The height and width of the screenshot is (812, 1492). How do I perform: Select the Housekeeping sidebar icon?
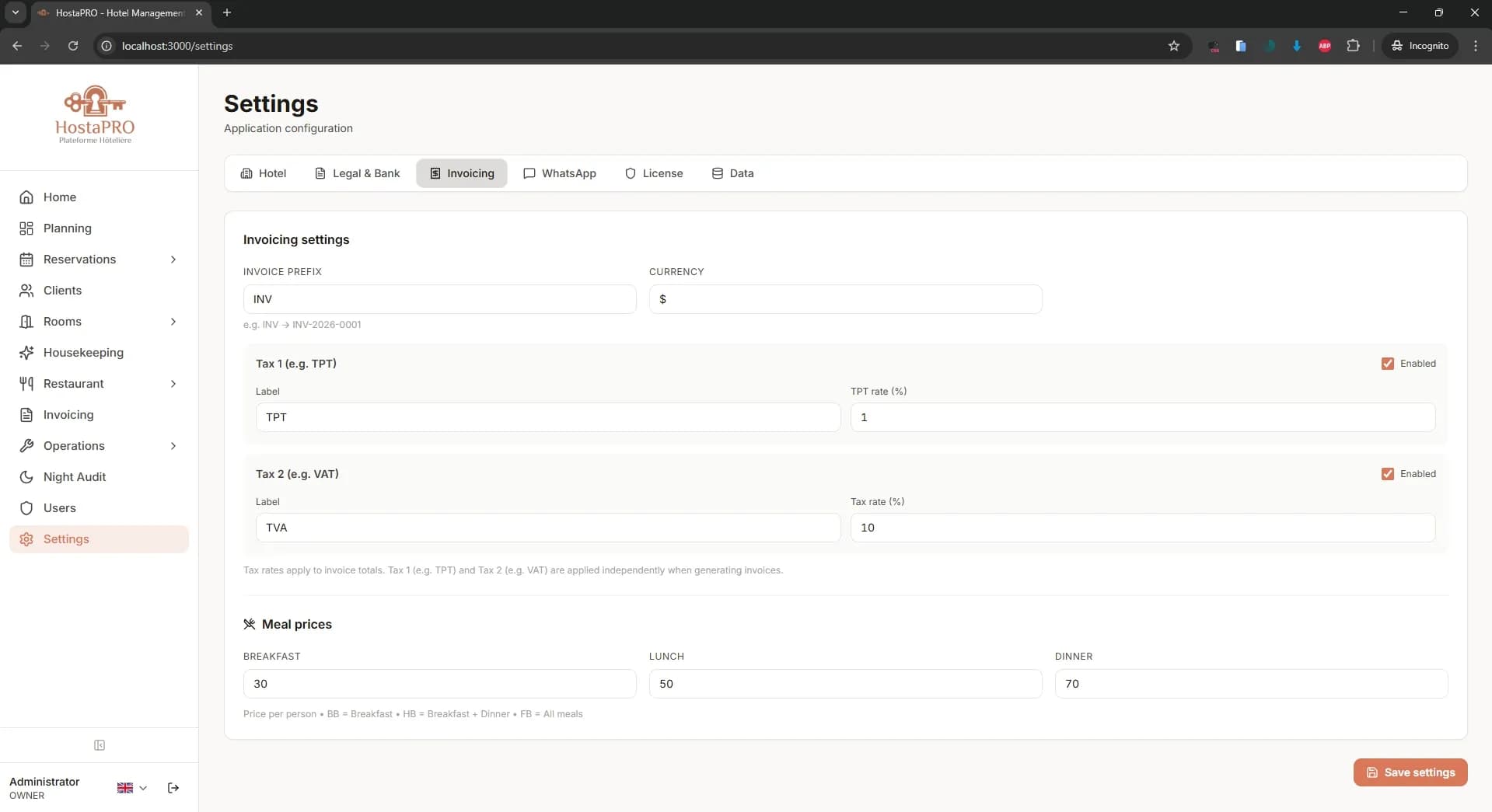pyautogui.click(x=26, y=352)
